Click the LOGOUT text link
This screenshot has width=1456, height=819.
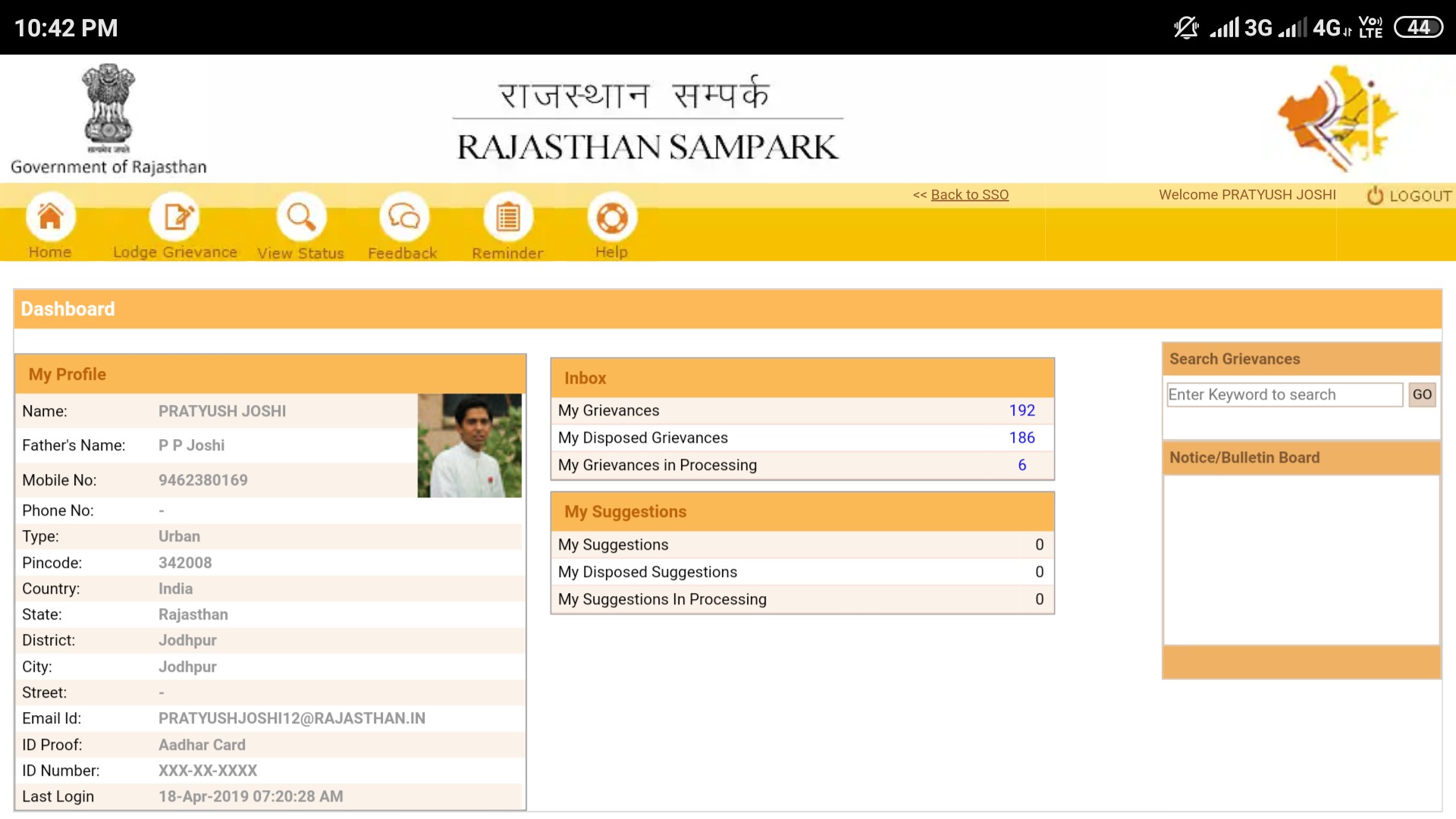[1420, 196]
